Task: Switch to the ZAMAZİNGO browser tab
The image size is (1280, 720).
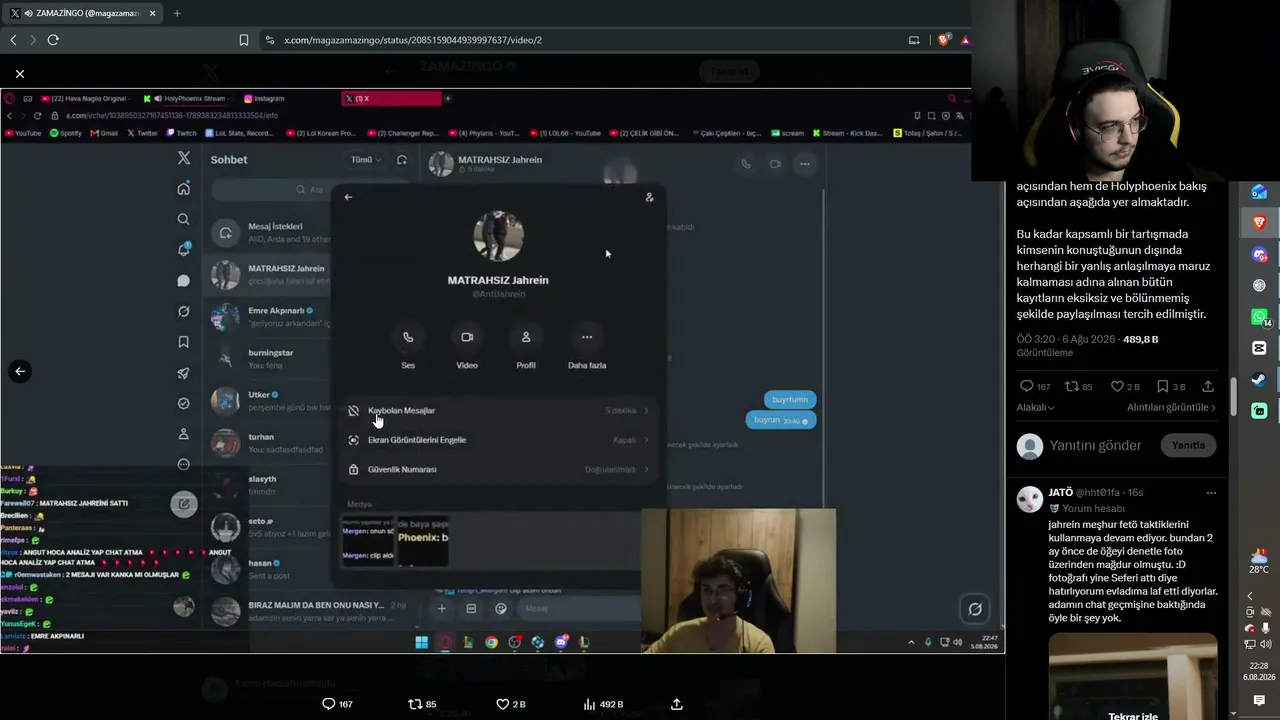Action: coord(84,13)
